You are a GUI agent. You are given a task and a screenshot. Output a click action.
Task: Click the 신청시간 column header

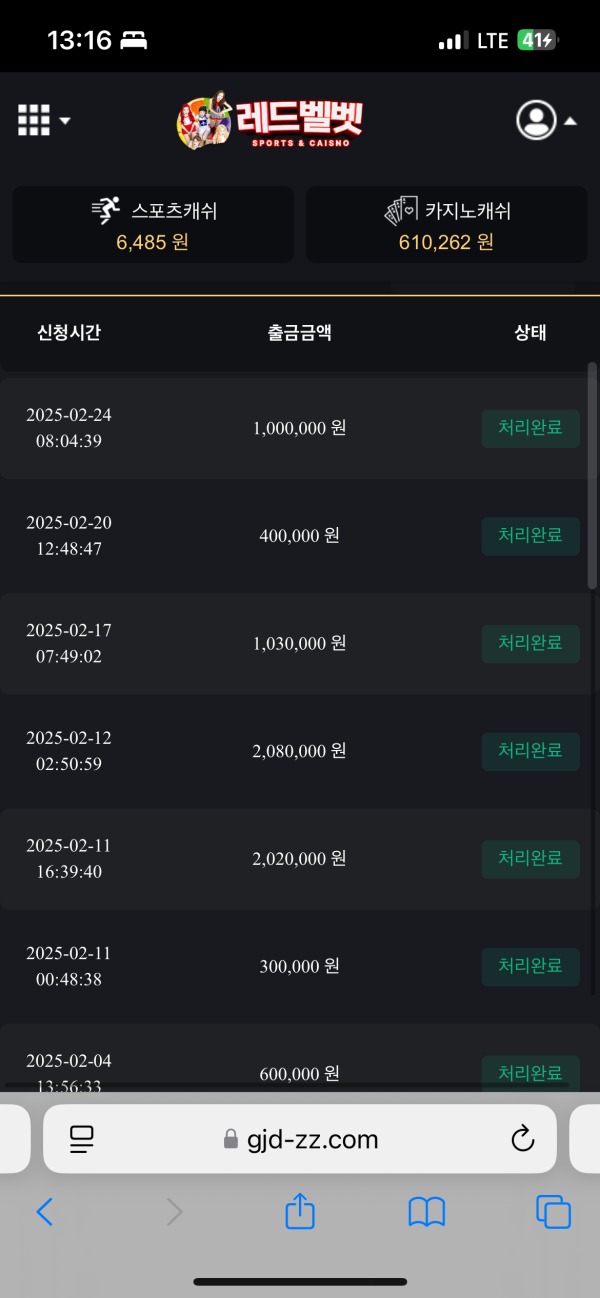pyautogui.click(x=69, y=333)
